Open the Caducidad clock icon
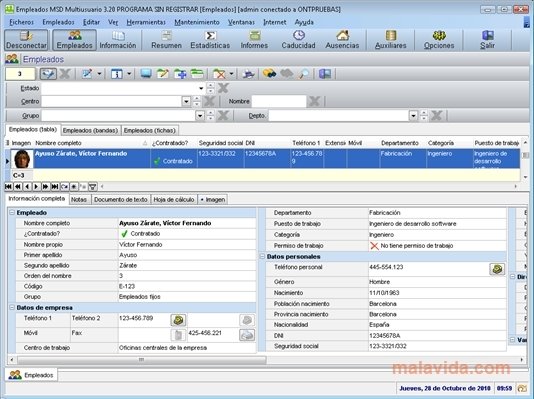 pyautogui.click(x=298, y=40)
